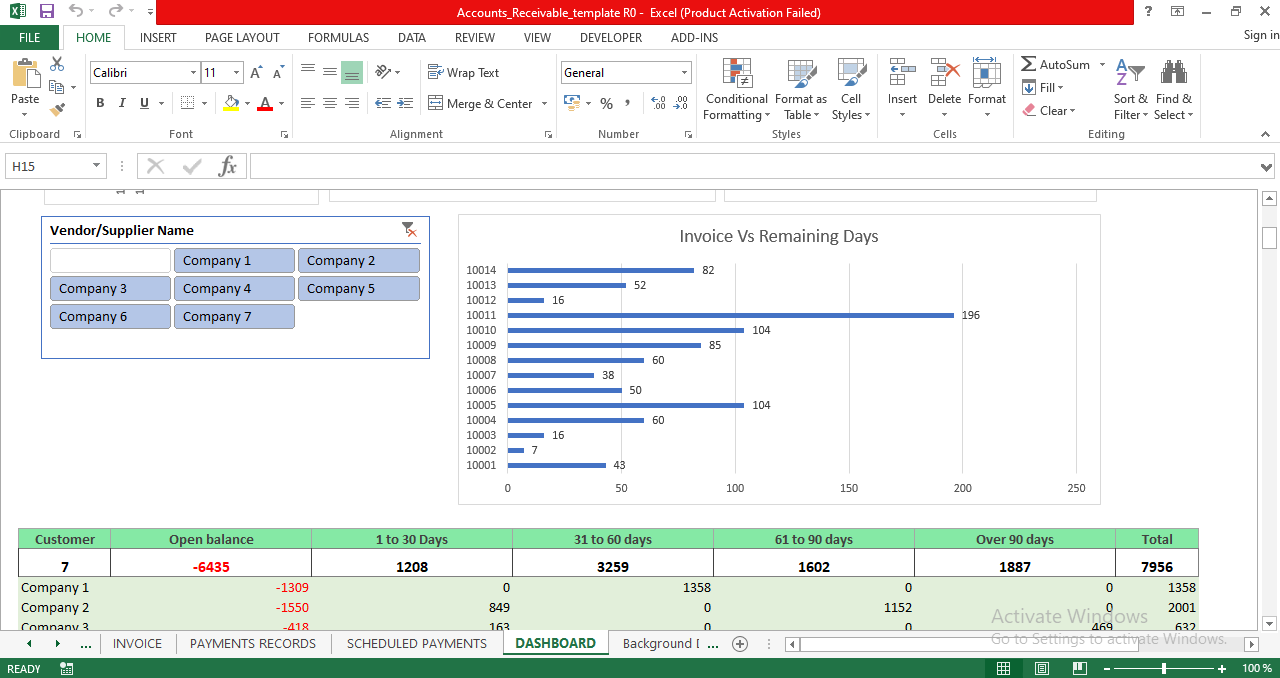Open Format as Table gallery
Viewport: 1280px width, 678px height.
click(x=801, y=89)
